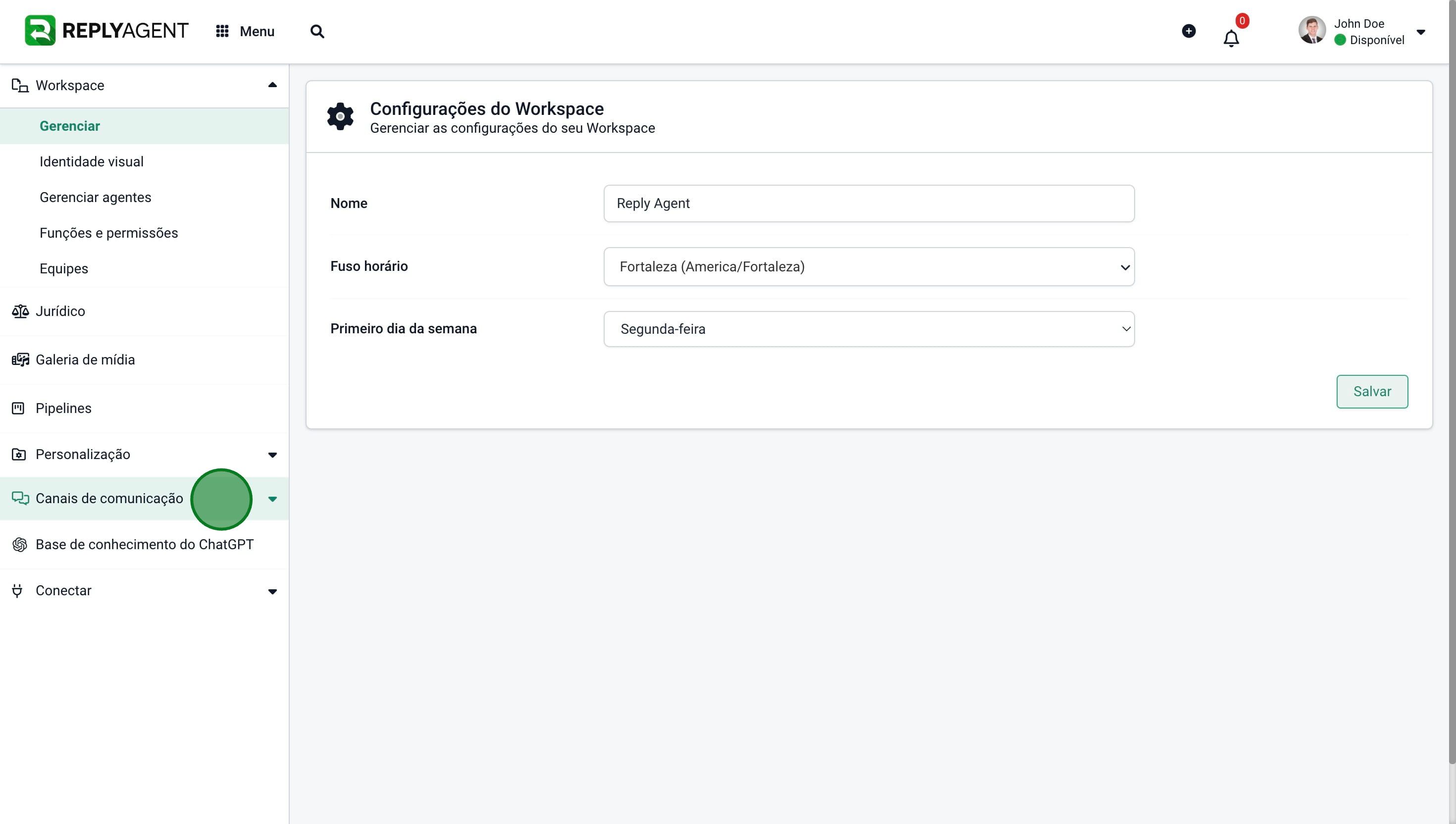Expand the Personalização section

[272, 455]
